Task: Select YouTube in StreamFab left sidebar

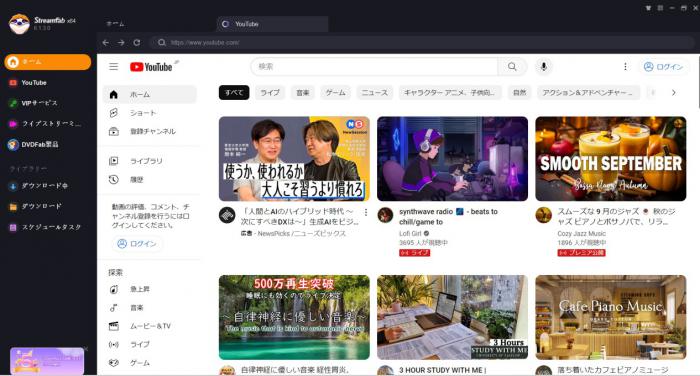Action: 48,83
